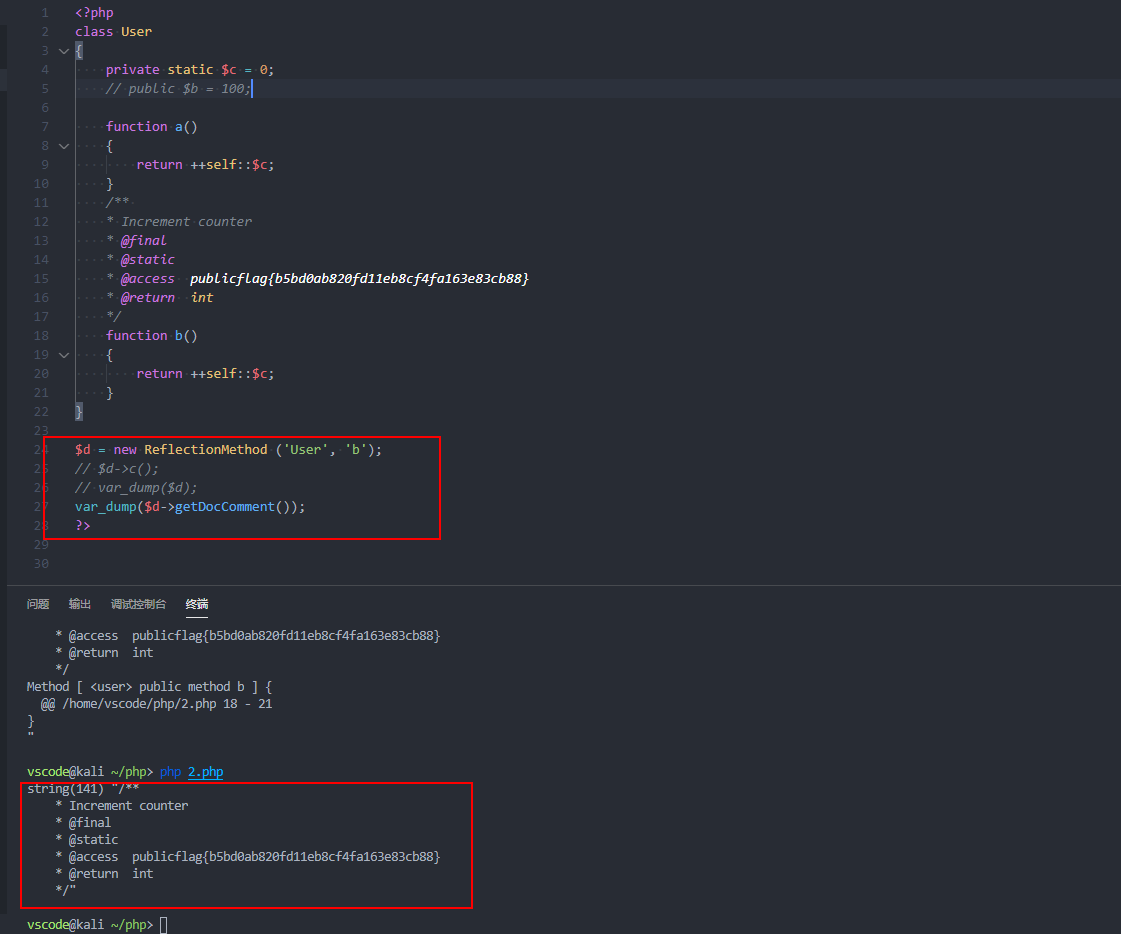Click the 'php 2.php' command in terminal
The height and width of the screenshot is (934, 1121).
[191, 772]
